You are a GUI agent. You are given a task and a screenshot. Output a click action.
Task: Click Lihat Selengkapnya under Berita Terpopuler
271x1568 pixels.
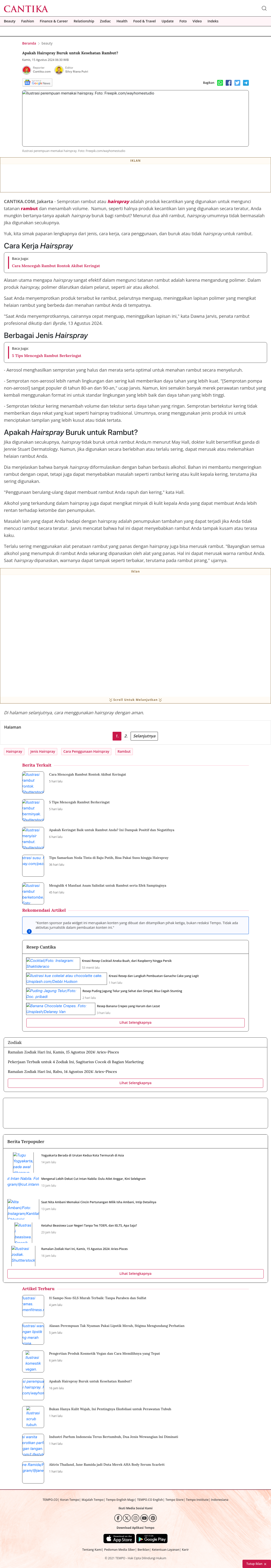coord(135,1273)
